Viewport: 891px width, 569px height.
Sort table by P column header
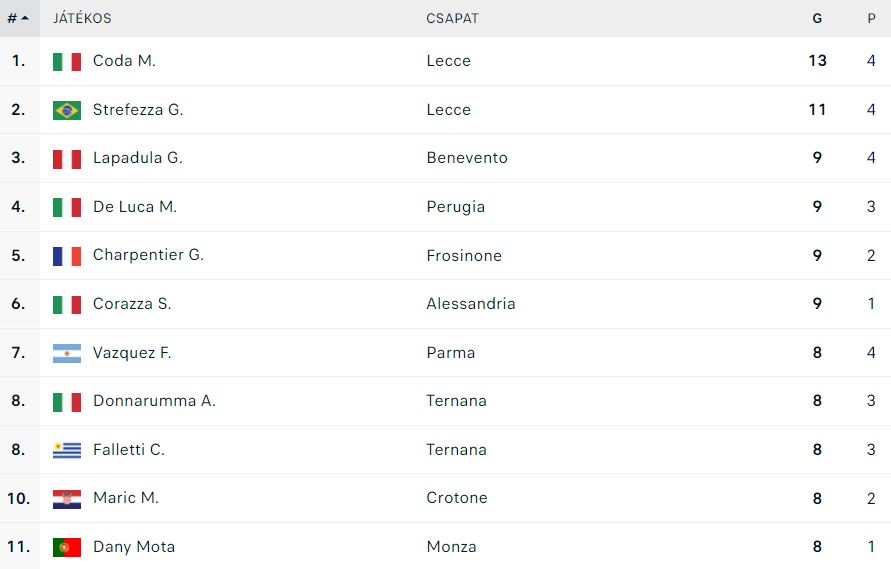coord(871,18)
